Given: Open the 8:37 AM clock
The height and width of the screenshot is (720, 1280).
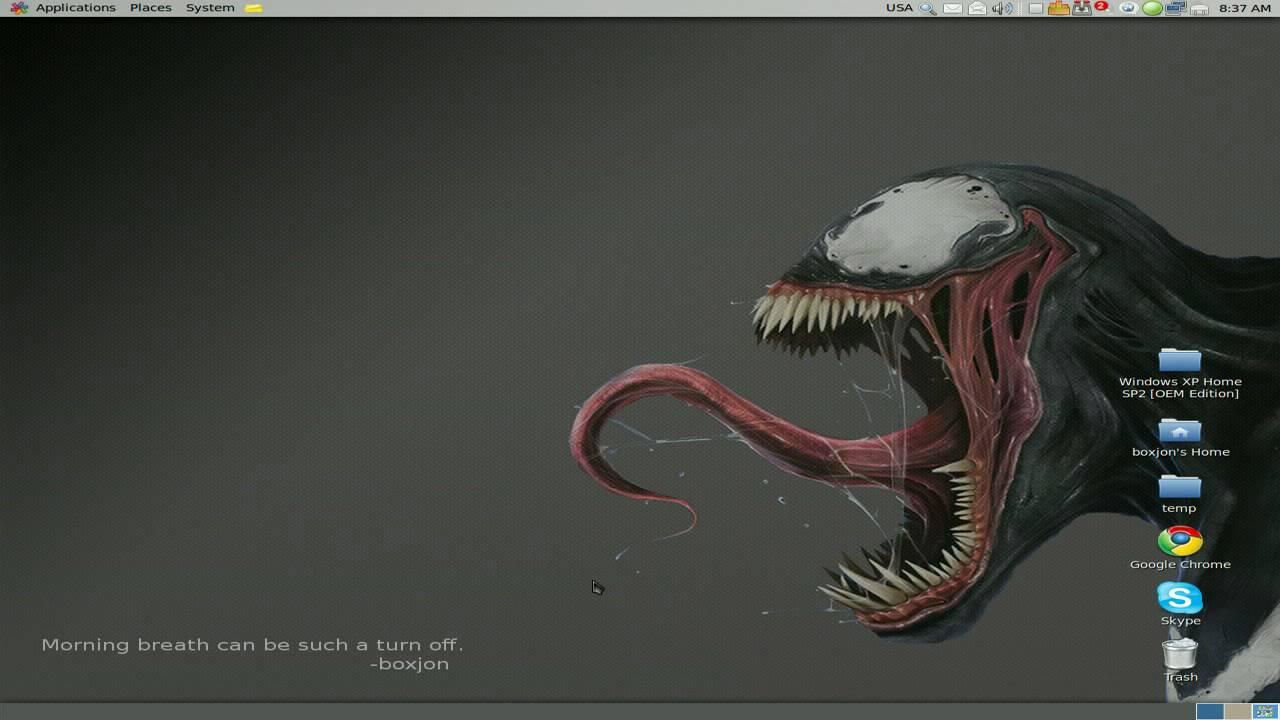Looking at the screenshot, I should coord(1245,8).
